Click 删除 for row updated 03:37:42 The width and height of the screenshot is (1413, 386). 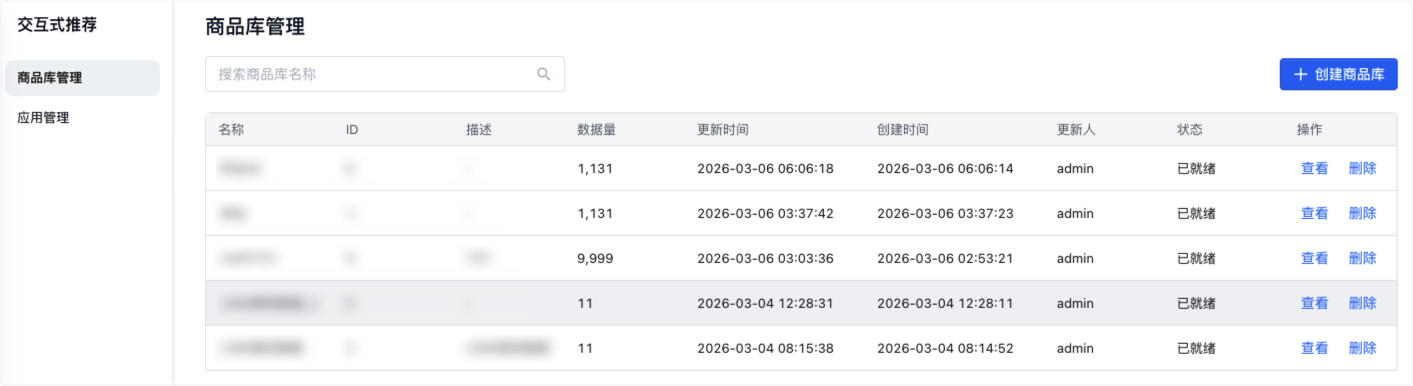click(1362, 213)
